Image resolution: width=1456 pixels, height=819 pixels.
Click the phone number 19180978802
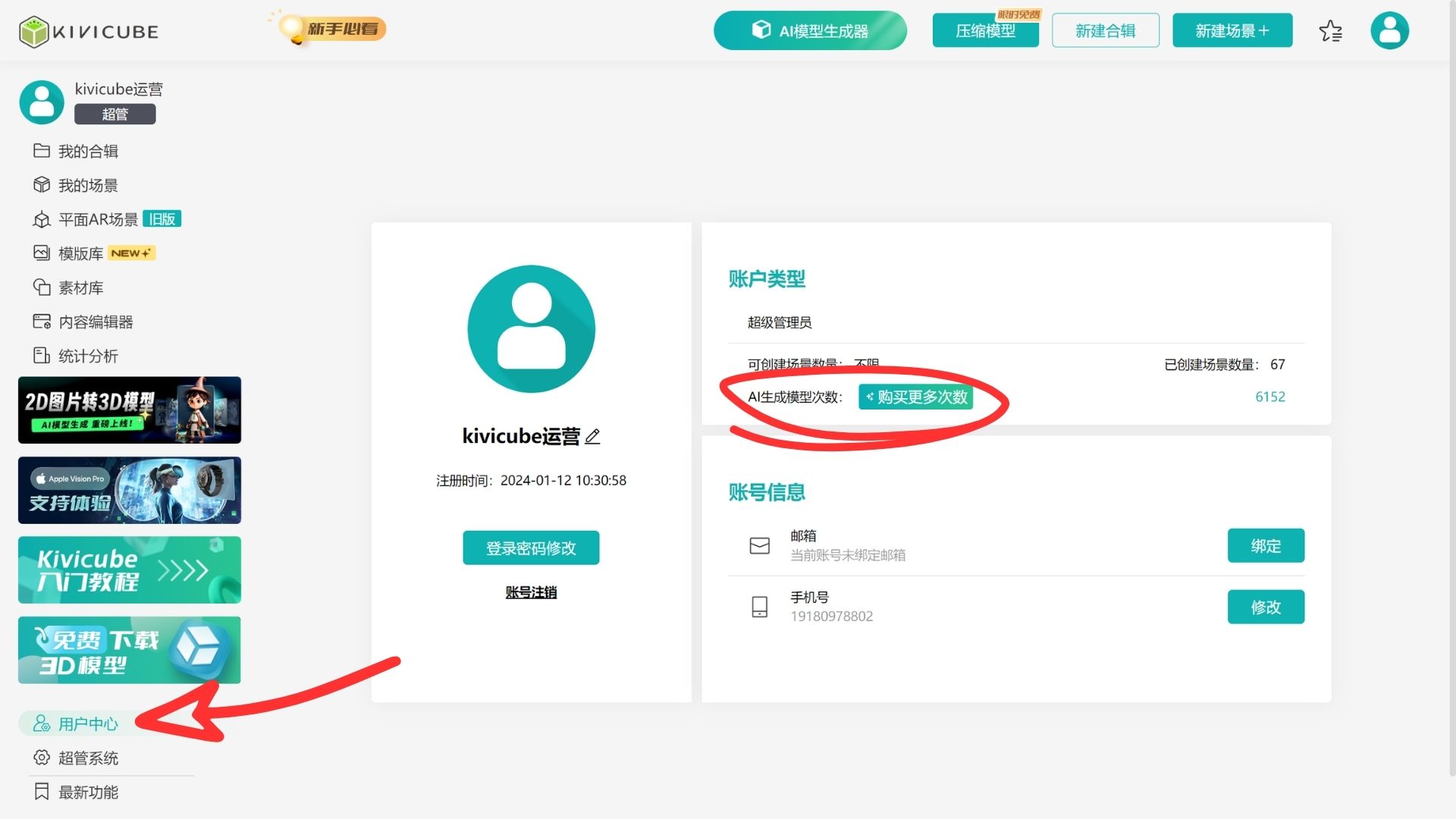pos(831,616)
